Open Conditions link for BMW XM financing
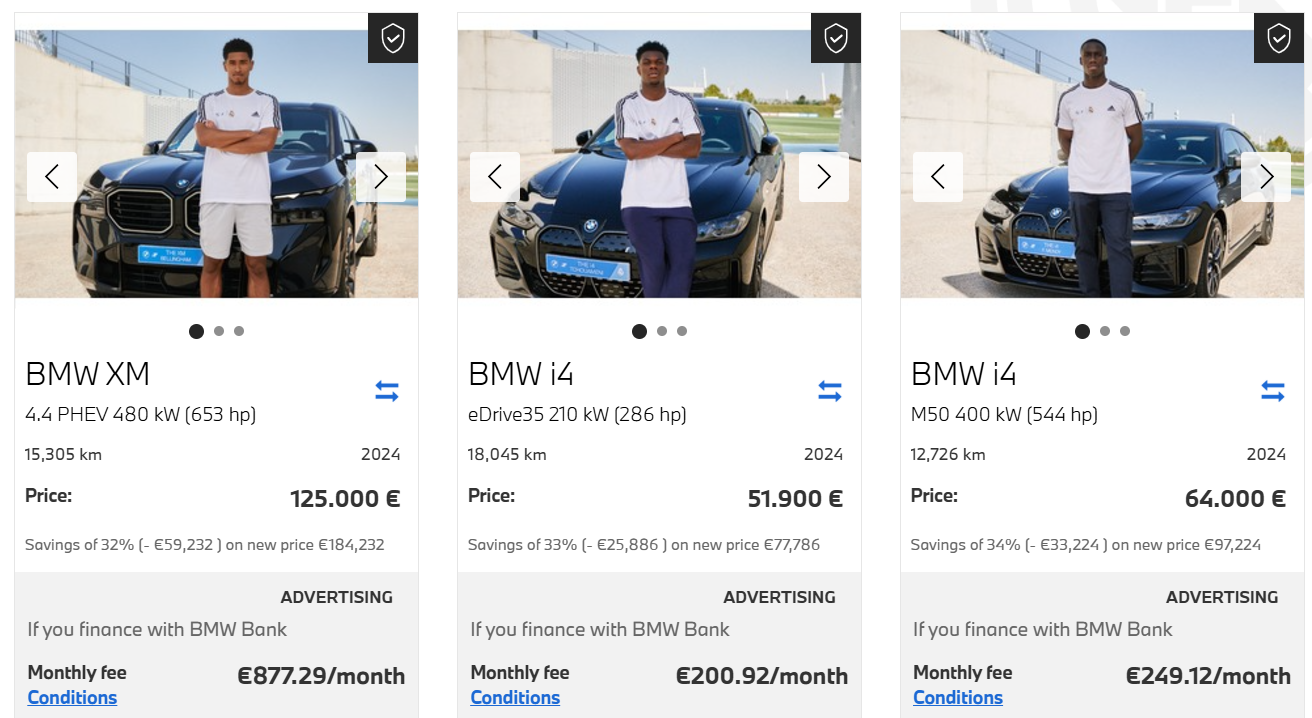 (x=72, y=698)
